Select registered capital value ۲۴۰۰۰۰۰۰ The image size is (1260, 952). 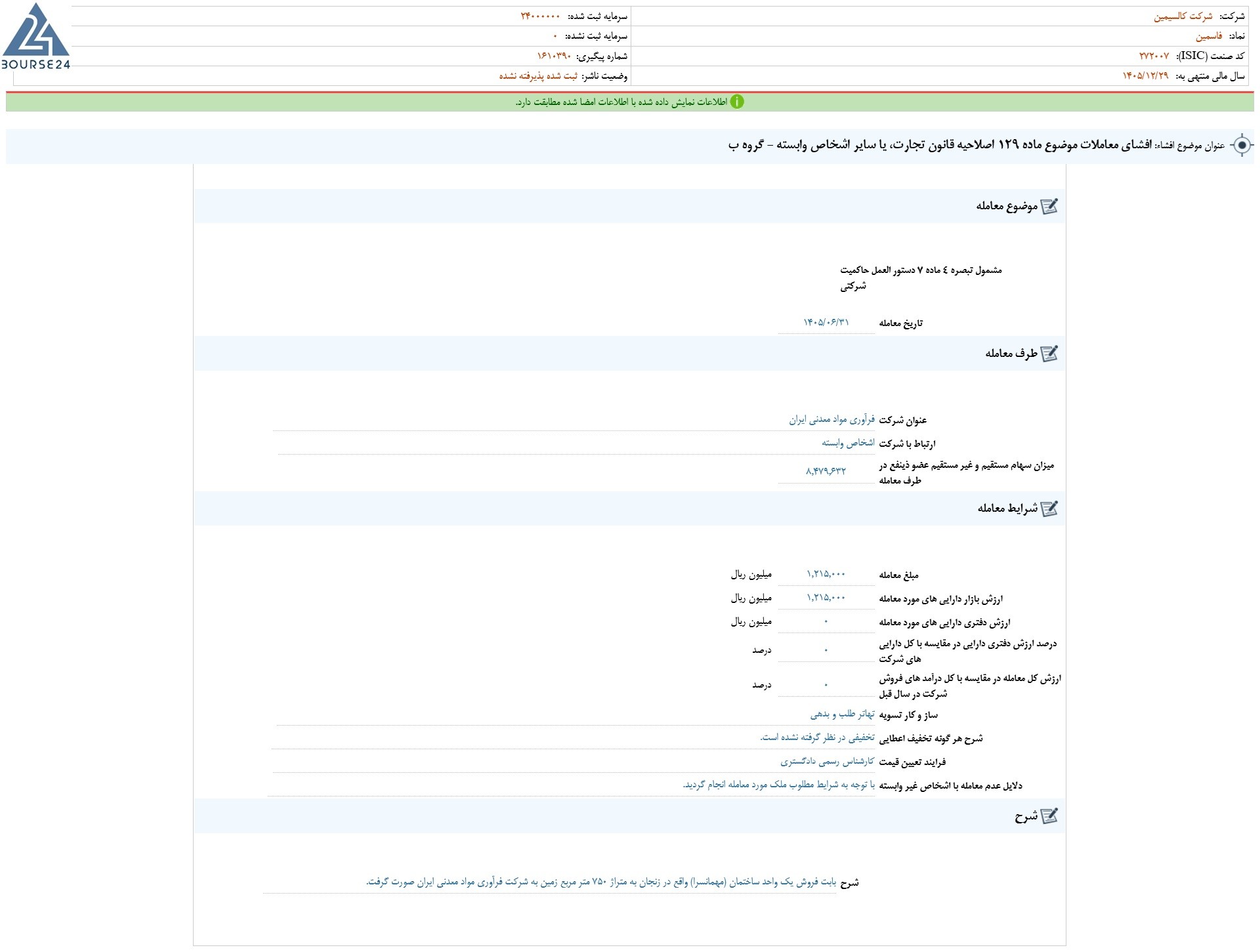tap(541, 16)
